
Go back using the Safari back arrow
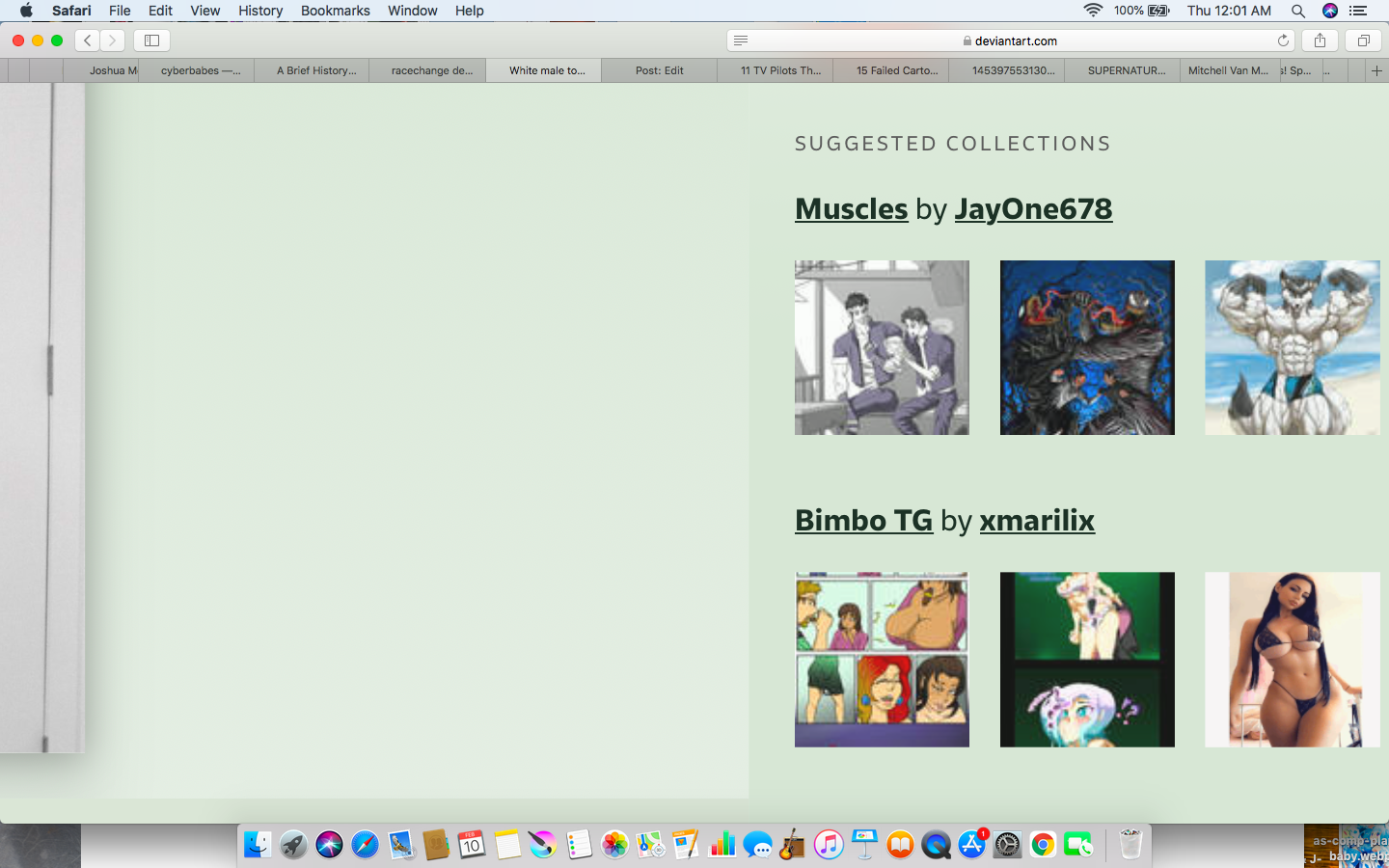[88, 41]
